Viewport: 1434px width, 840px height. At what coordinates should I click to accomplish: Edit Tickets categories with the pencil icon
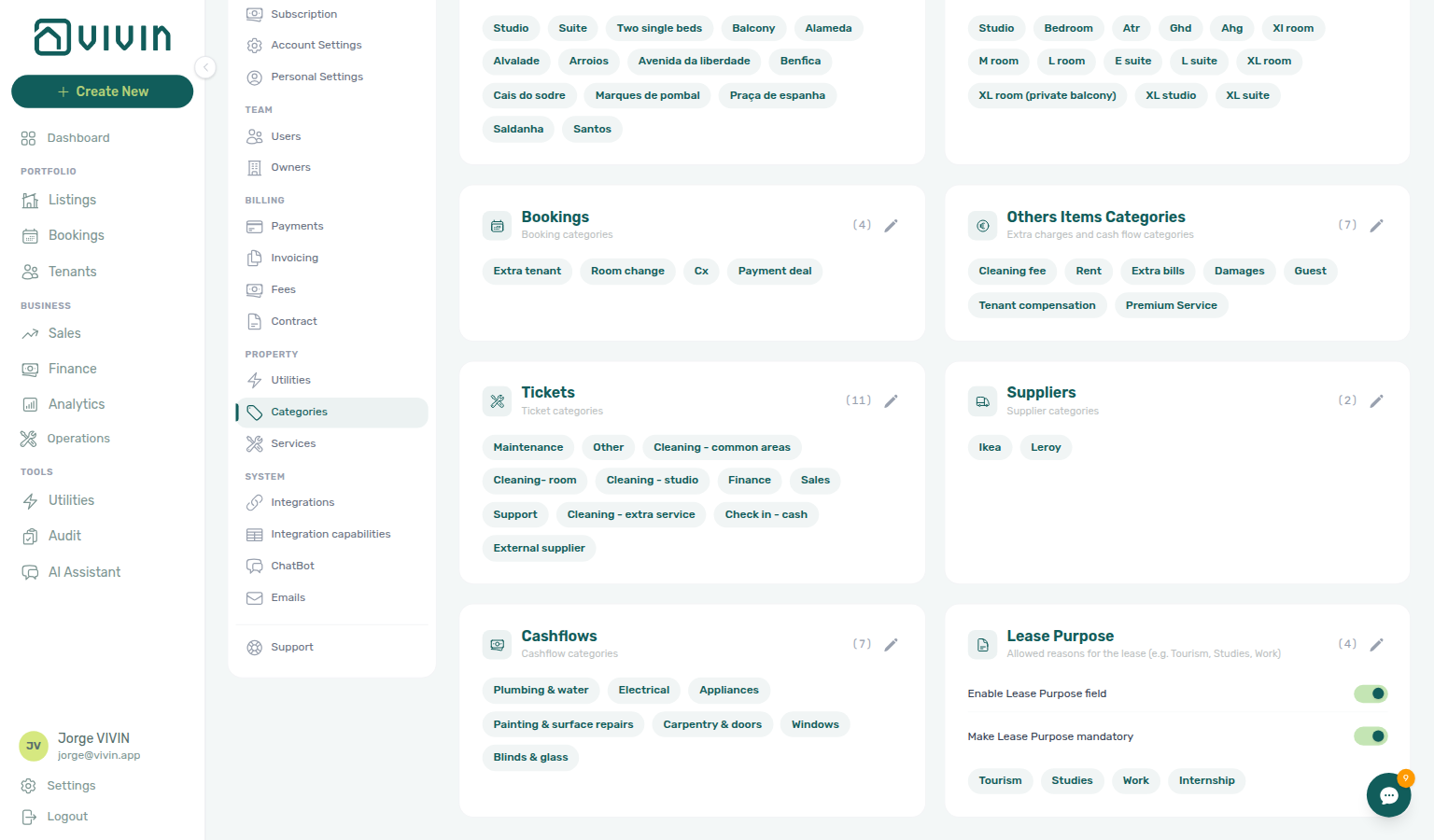click(x=891, y=401)
